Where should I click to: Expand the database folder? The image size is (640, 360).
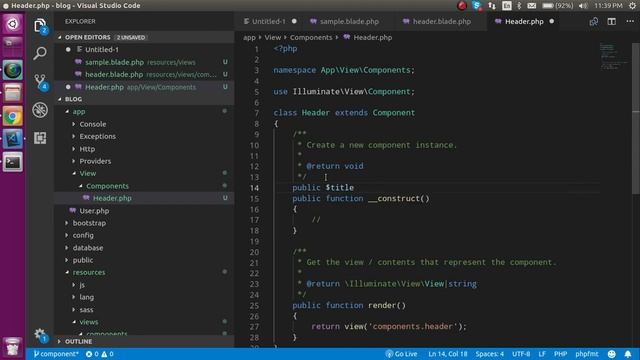click(x=88, y=248)
